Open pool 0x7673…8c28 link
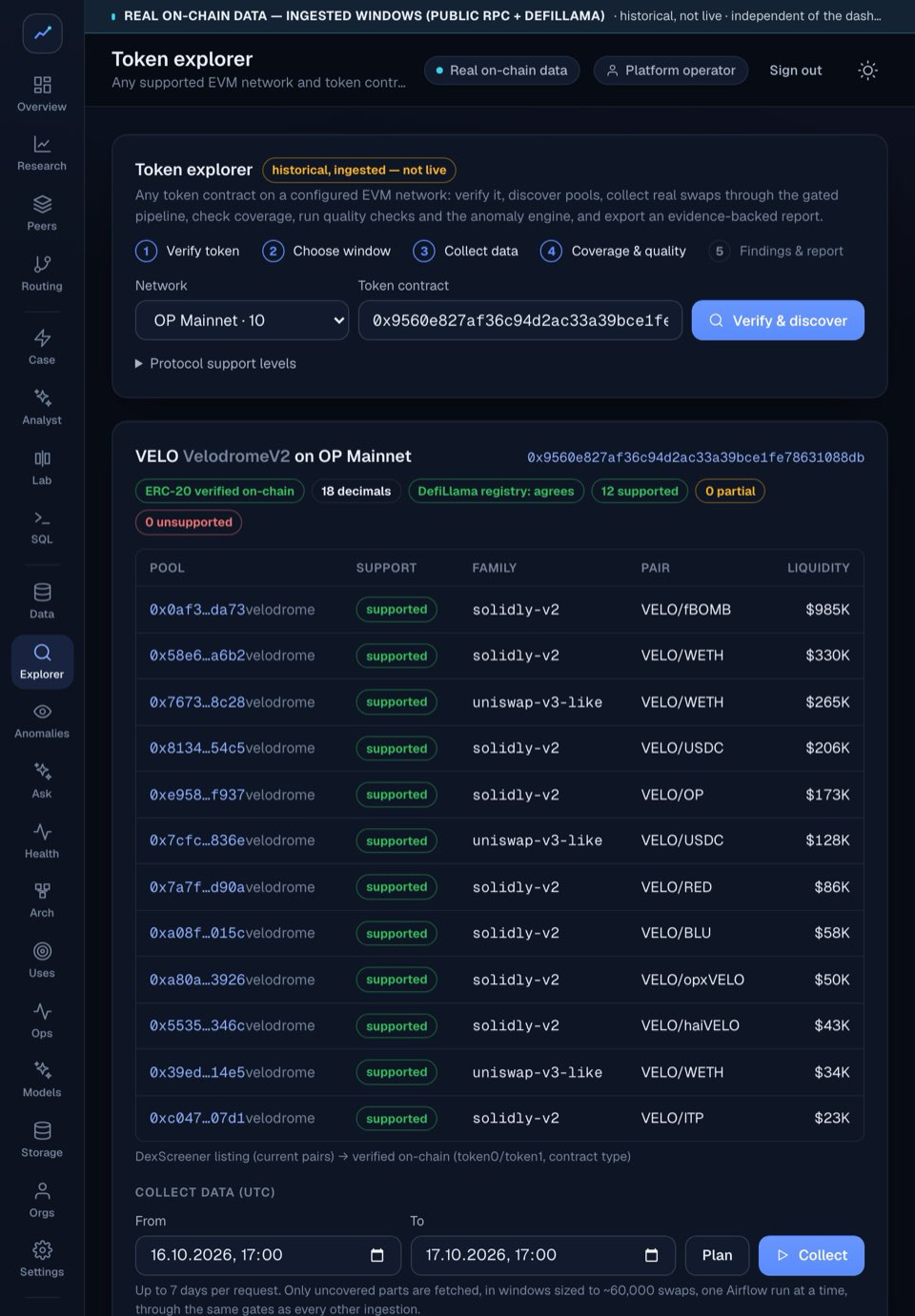Screen dimensions: 915x1316 (197, 702)
